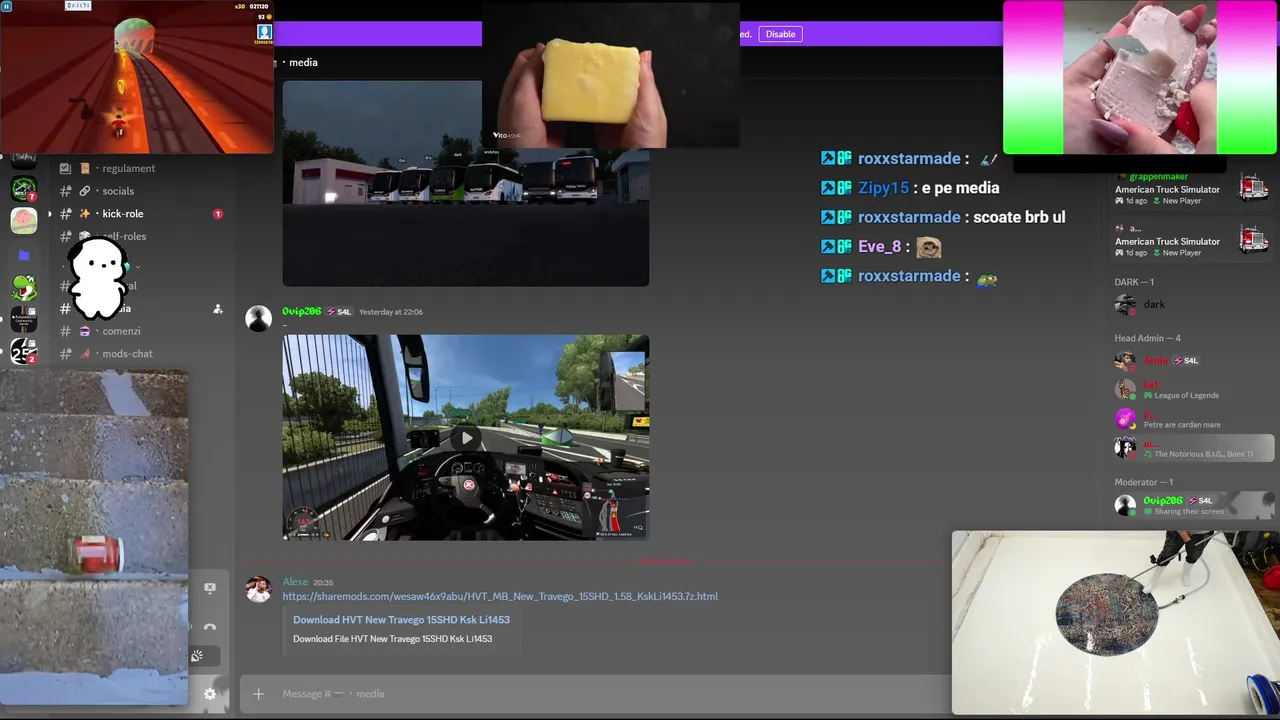Open the mods-chat channel
The image size is (1280, 720).
coord(127,354)
